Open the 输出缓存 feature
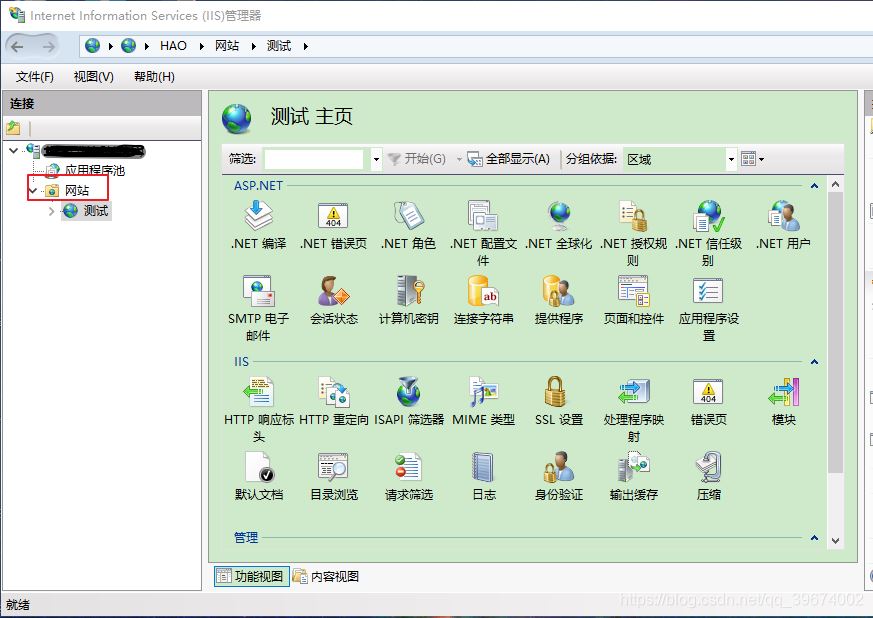Screen dimensions: 873x618 [x=634, y=476]
